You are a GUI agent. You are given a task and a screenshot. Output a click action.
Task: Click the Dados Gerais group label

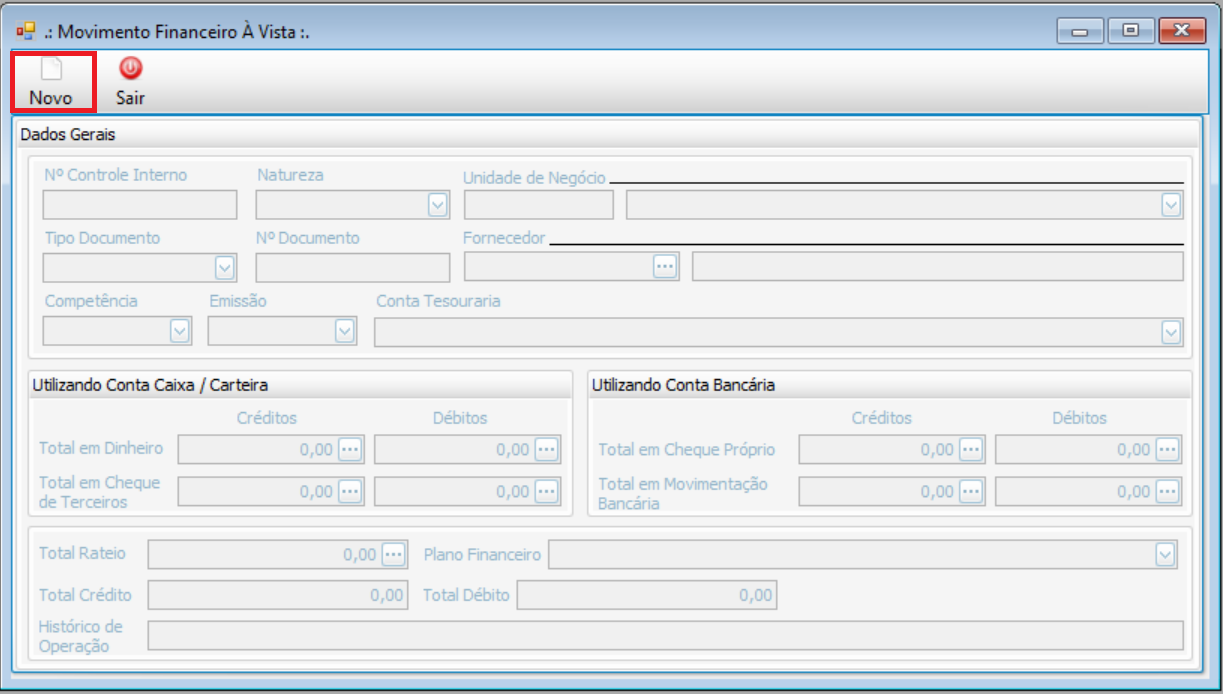(x=68, y=134)
